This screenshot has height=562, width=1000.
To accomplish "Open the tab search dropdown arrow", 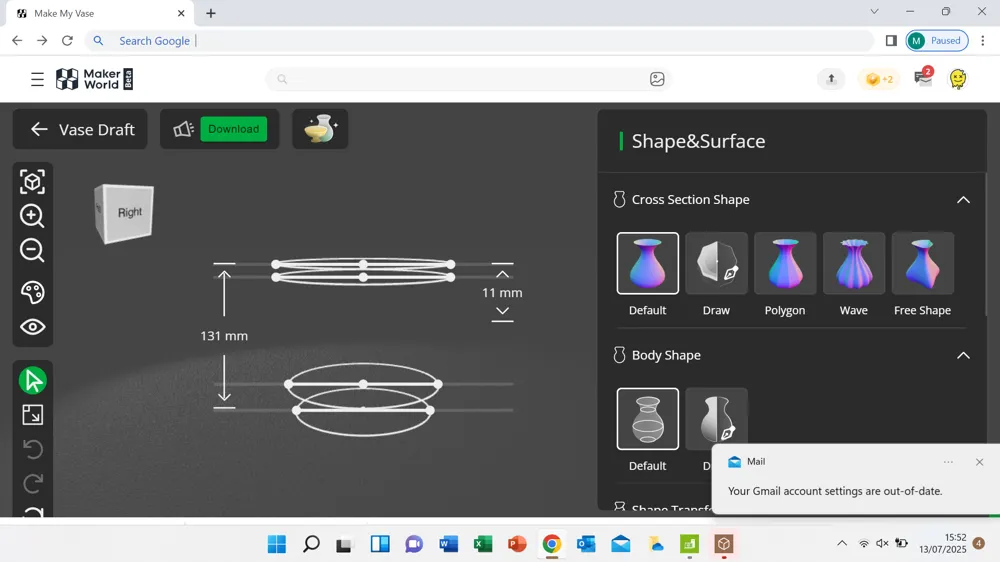I will 874,11.
